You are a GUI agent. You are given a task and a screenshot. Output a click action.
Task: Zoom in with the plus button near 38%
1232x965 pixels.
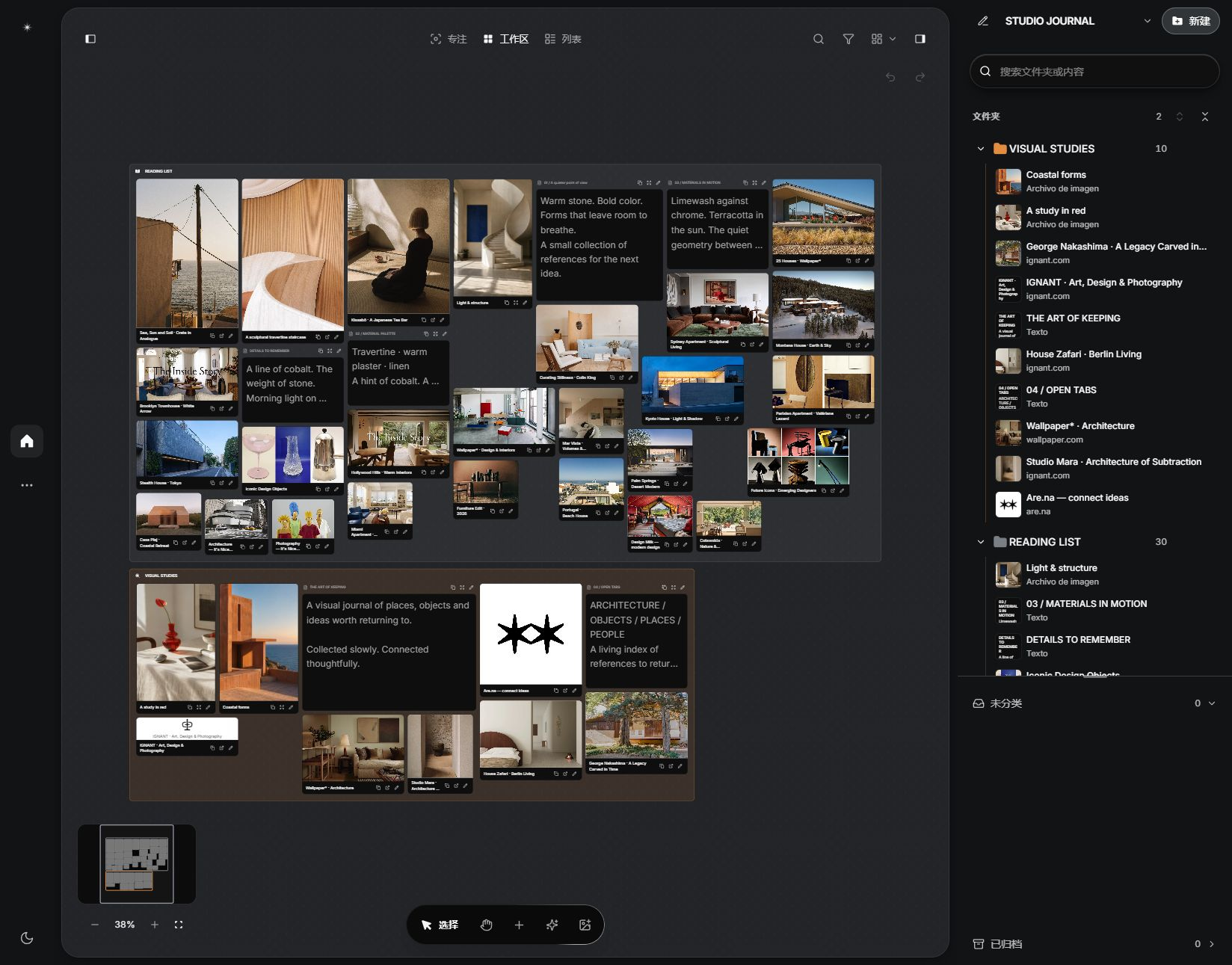pyautogui.click(x=155, y=925)
